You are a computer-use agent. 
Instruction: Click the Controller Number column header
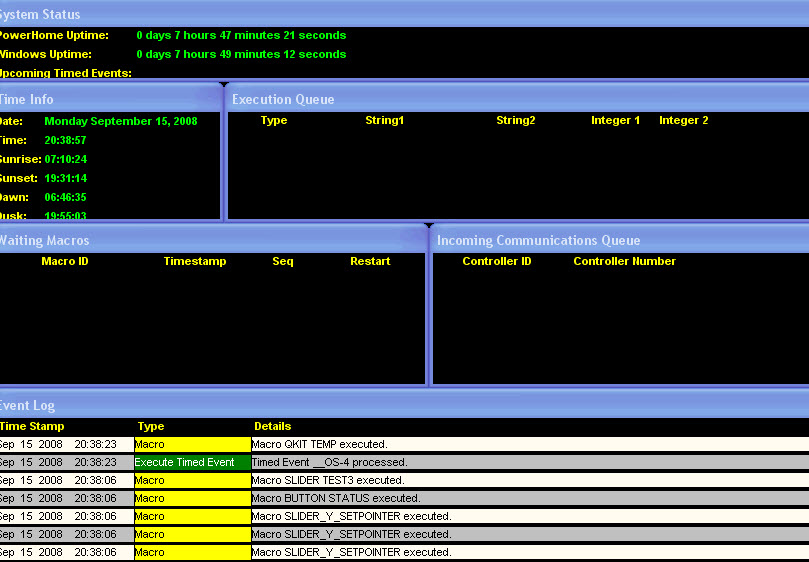click(624, 261)
